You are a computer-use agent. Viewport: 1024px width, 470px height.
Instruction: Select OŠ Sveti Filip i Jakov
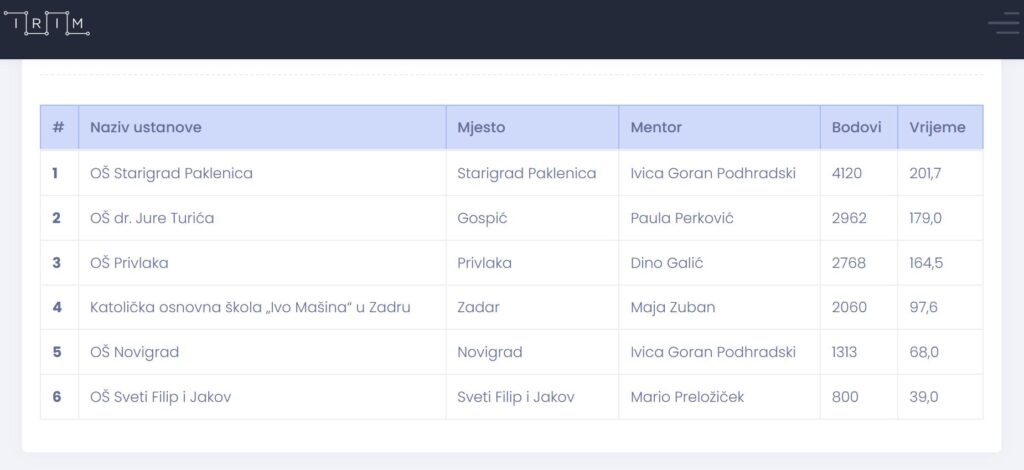point(161,396)
